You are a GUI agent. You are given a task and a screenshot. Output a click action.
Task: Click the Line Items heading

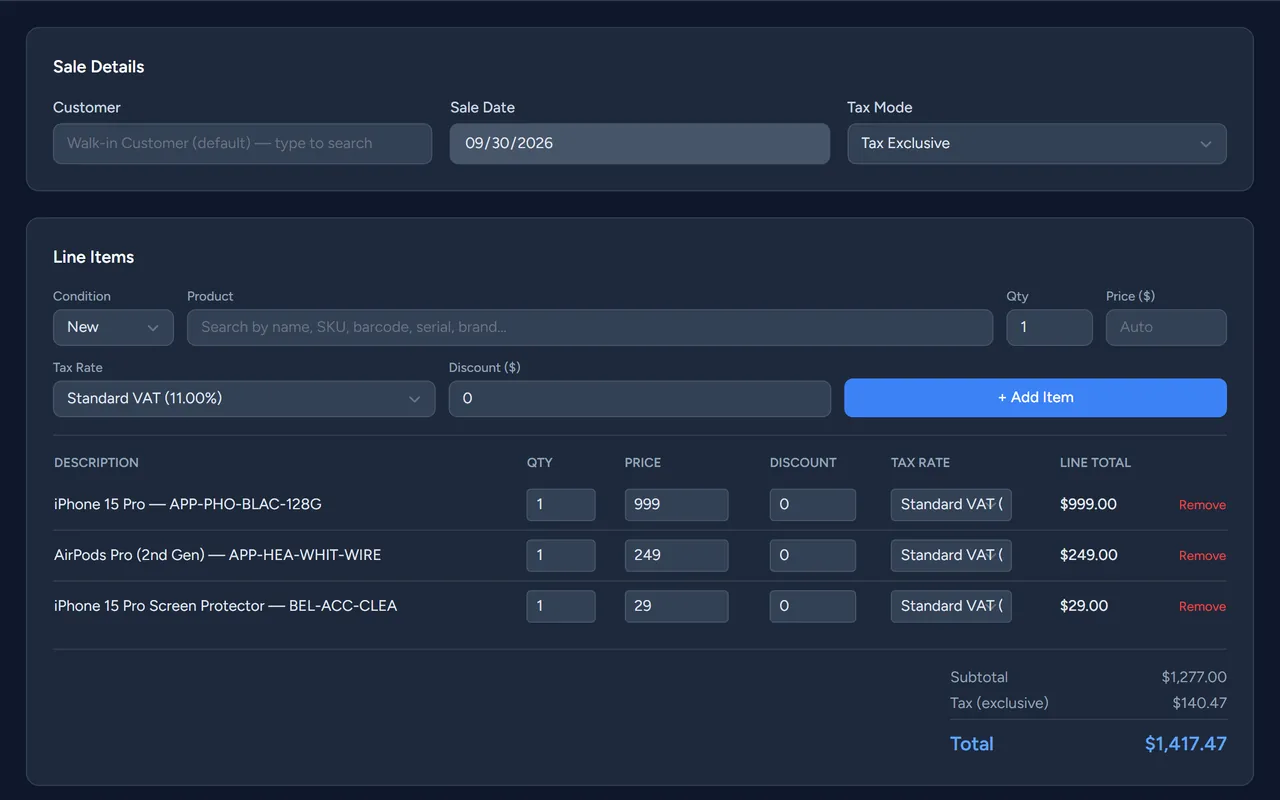pos(94,257)
